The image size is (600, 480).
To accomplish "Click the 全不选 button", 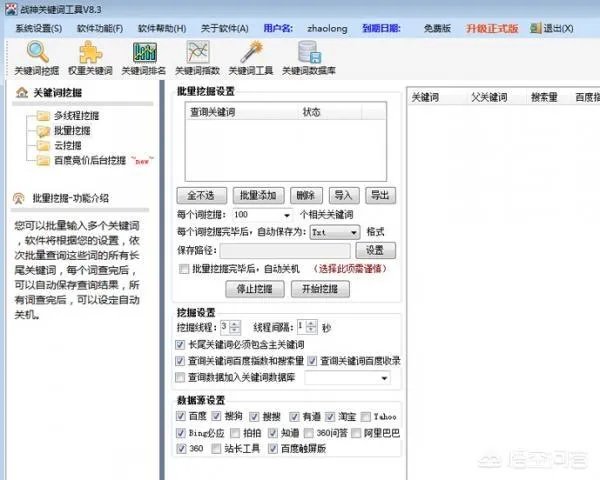I will point(202,196).
